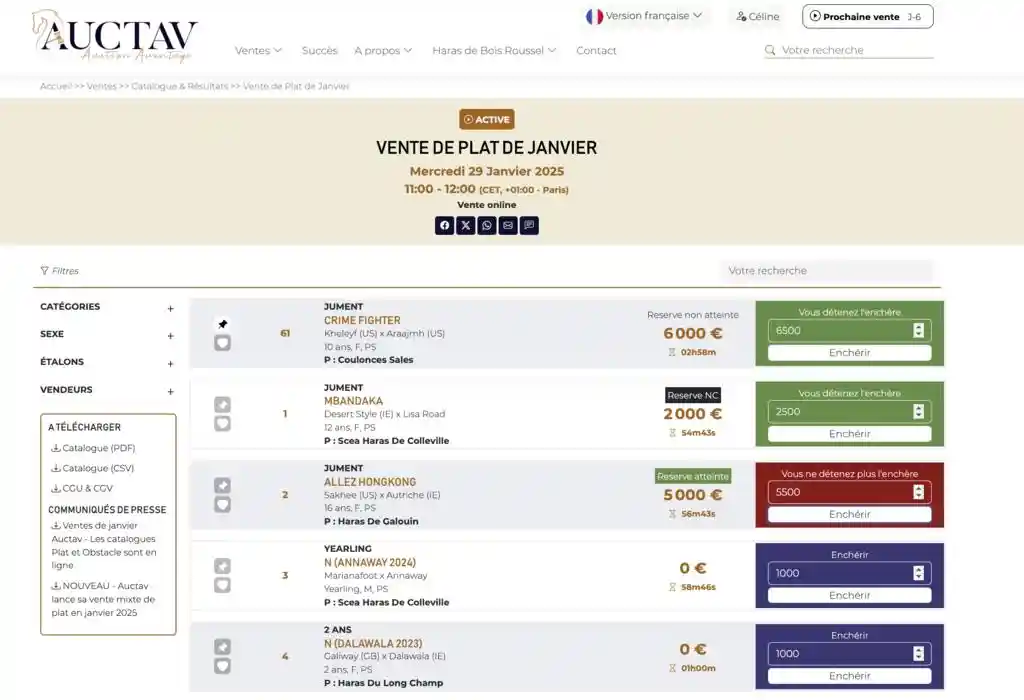Pin the Allez Hongkong lot
1024x700 pixels.
click(223, 485)
